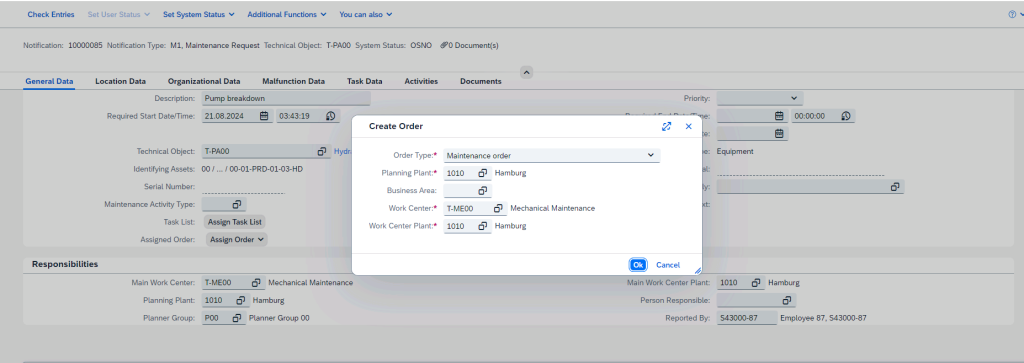Maximize the Create Order dialog

666,126
